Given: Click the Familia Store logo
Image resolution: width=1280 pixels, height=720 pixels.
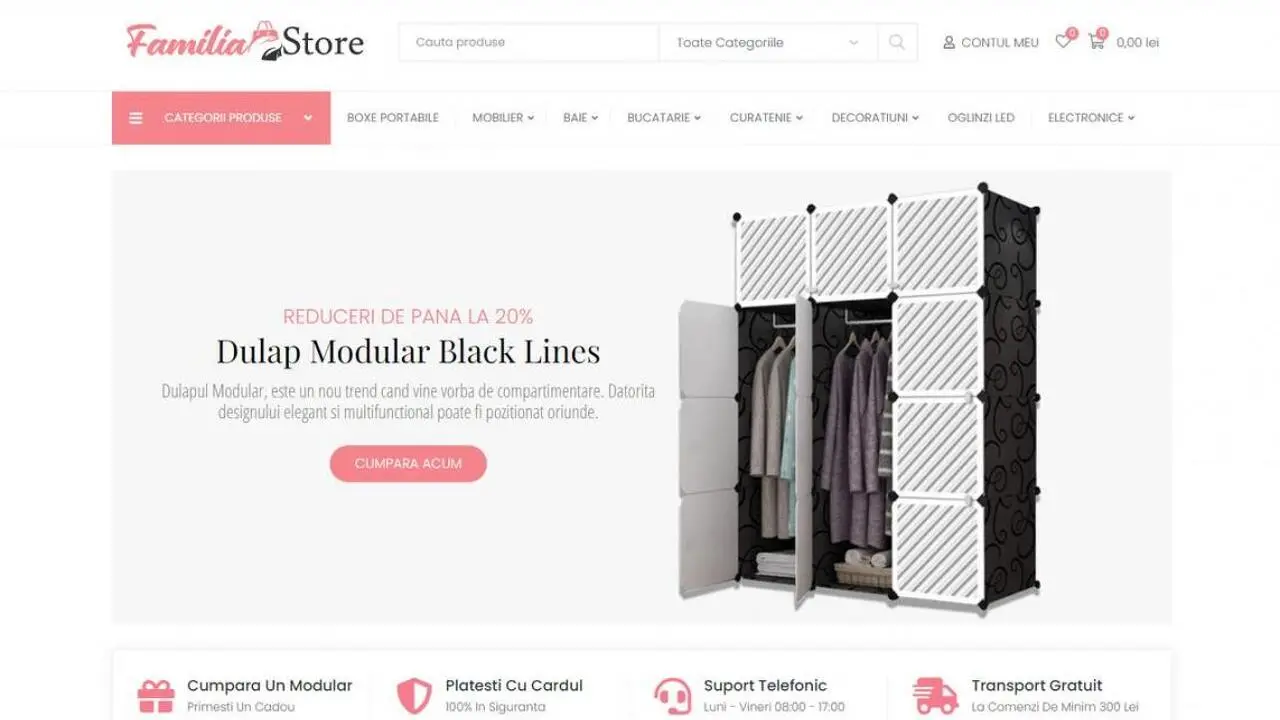Looking at the screenshot, I should [x=245, y=42].
